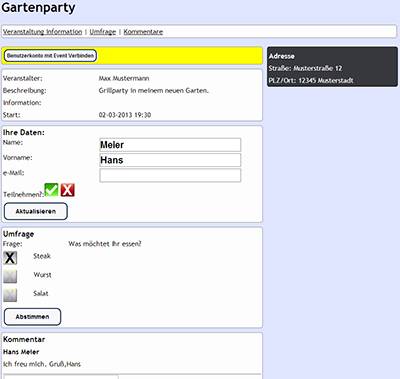Uncheck the Steak survey option
Screen dimensions: 400x379
point(10,258)
